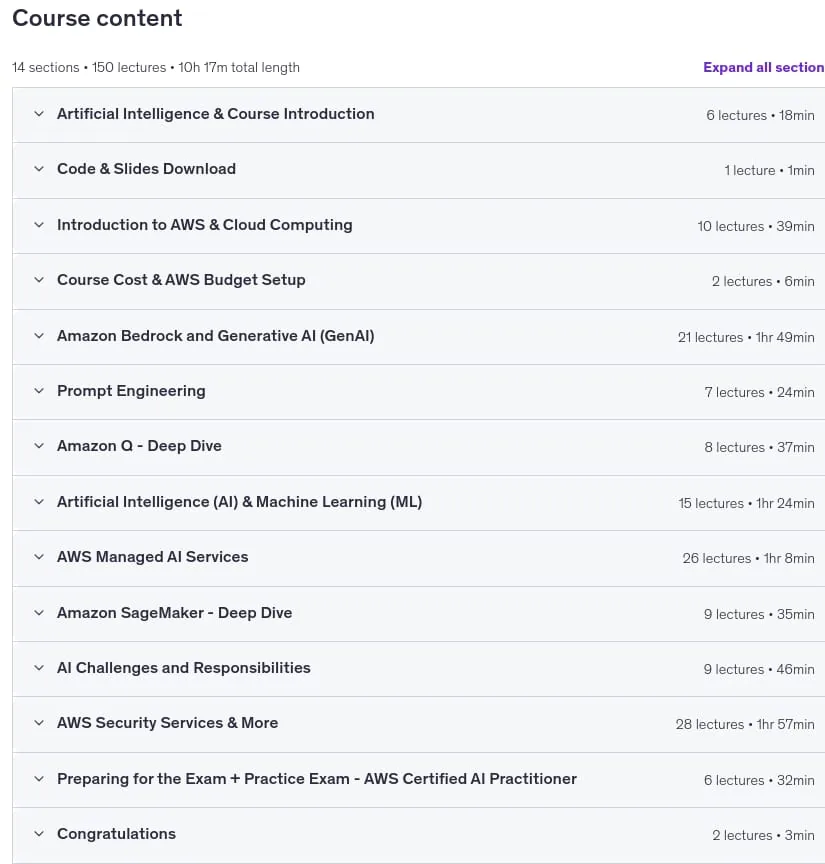Open the Congratulations section title
This screenshot has height=864, width=825.
coord(116,834)
